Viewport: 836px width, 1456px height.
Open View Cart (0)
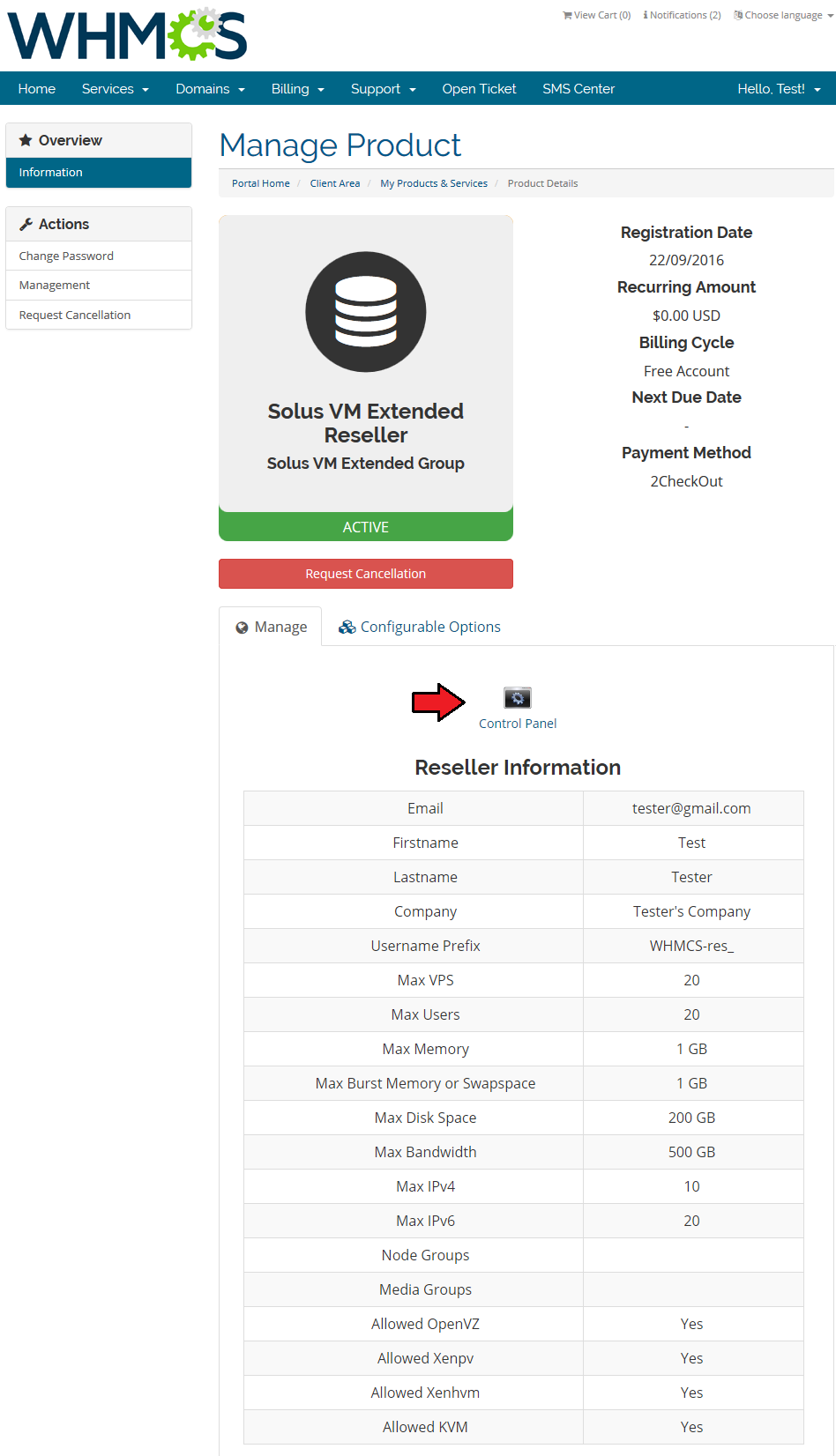pyautogui.click(x=597, y=15)
